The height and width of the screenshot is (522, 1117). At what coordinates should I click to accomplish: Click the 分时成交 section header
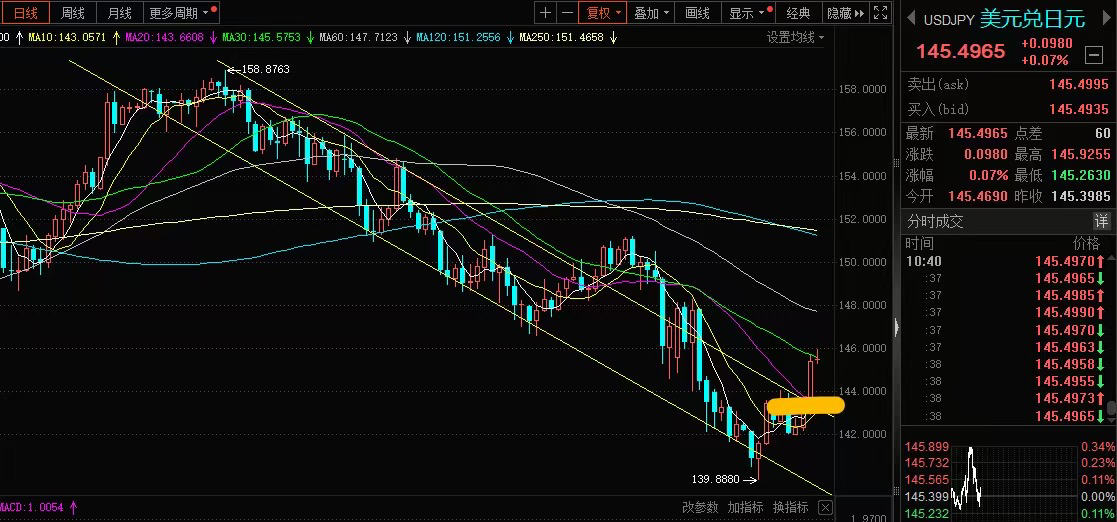(935, 221)
